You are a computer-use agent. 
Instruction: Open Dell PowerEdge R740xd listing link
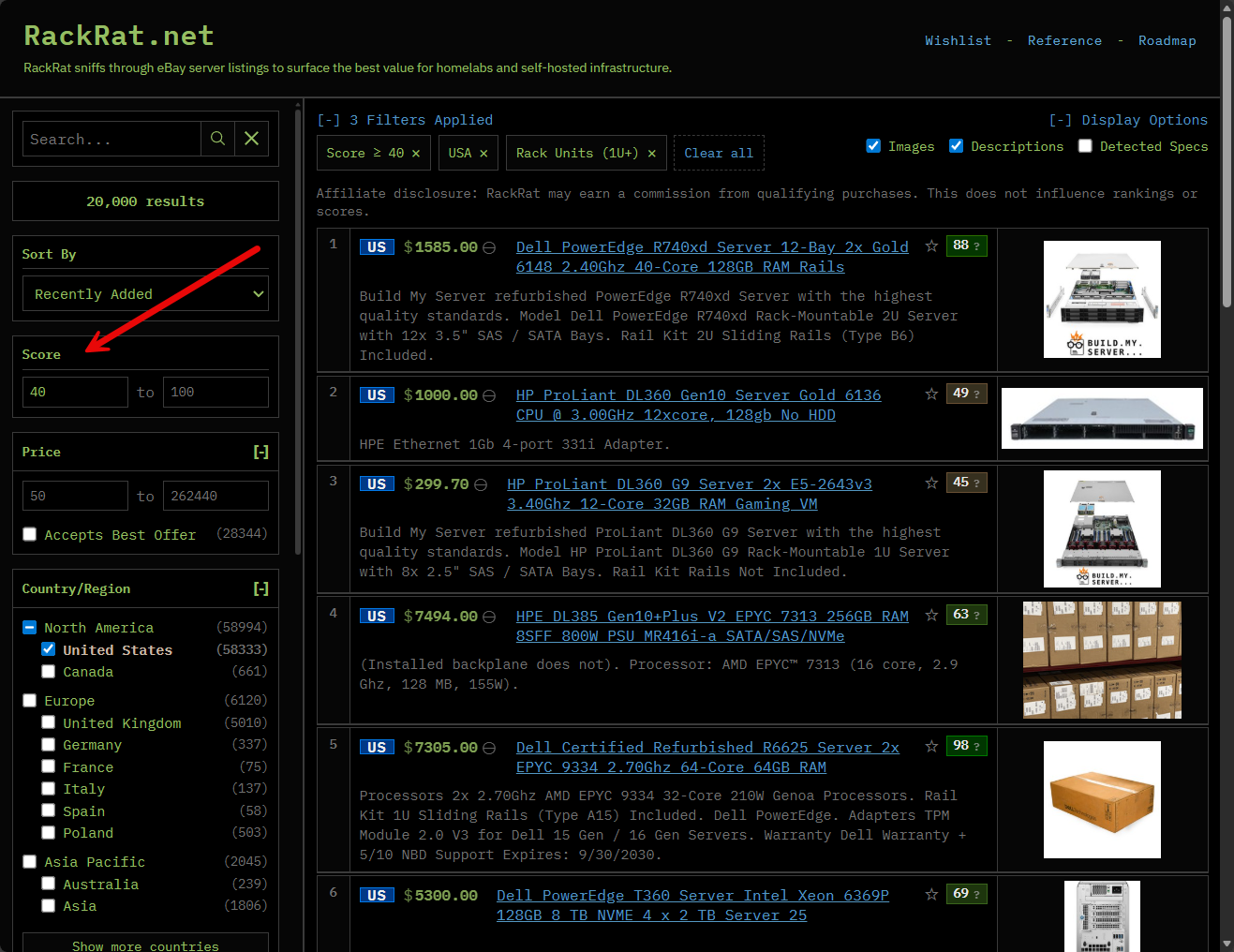pyautogui.click(x=712, y=257)
